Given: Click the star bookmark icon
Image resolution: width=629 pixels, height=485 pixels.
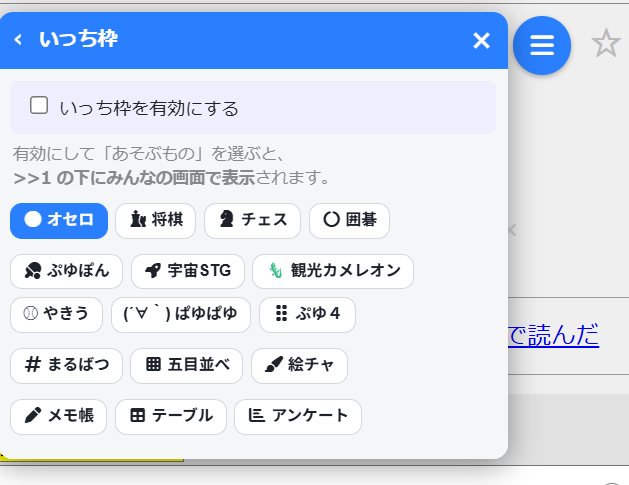Looking at the screenshot, I should [606, 43].
